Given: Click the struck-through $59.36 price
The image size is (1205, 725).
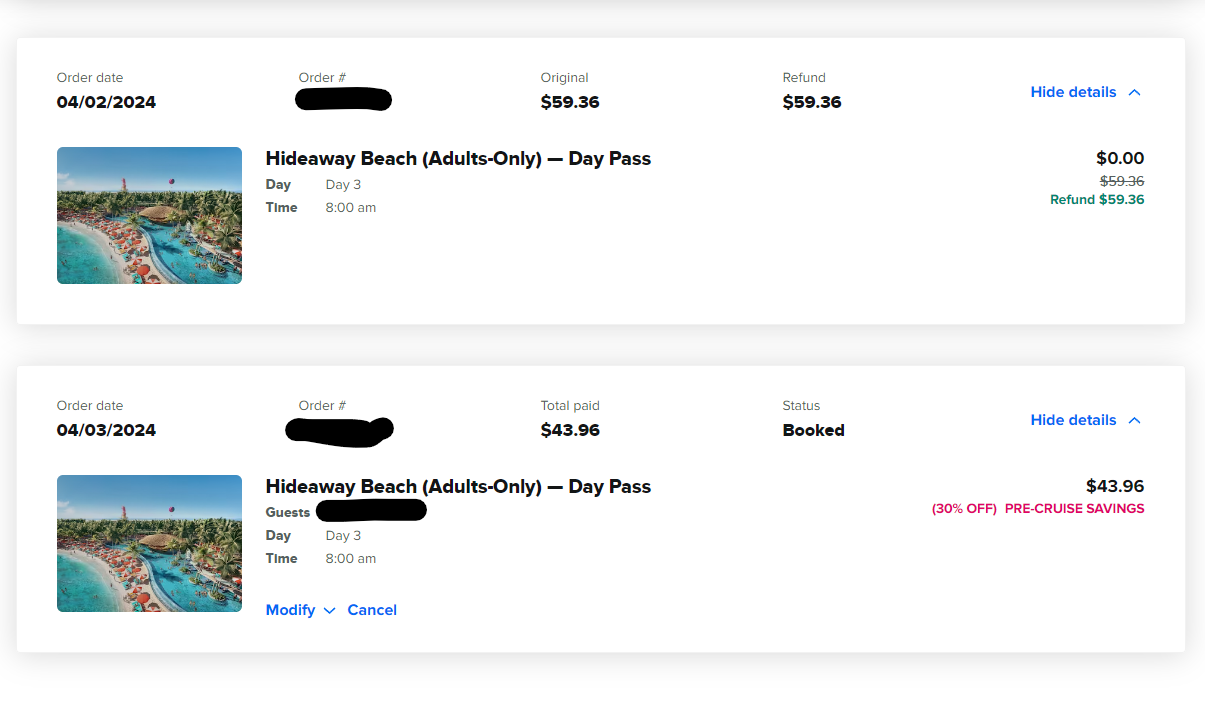Looking at the screenshot, I should tap(1122, 181).
